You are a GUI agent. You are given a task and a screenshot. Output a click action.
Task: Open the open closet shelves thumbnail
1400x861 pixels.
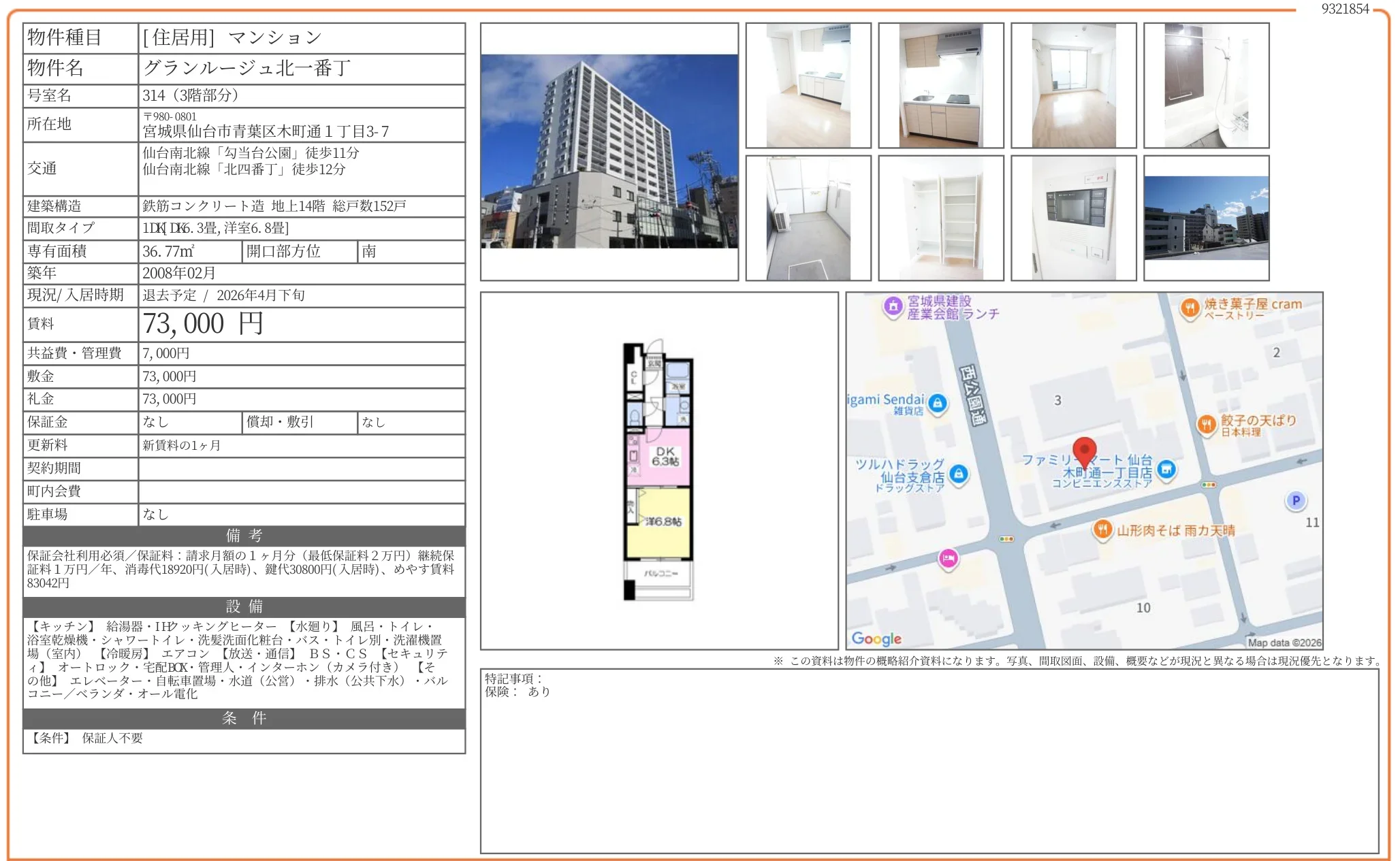pos(940,218)
